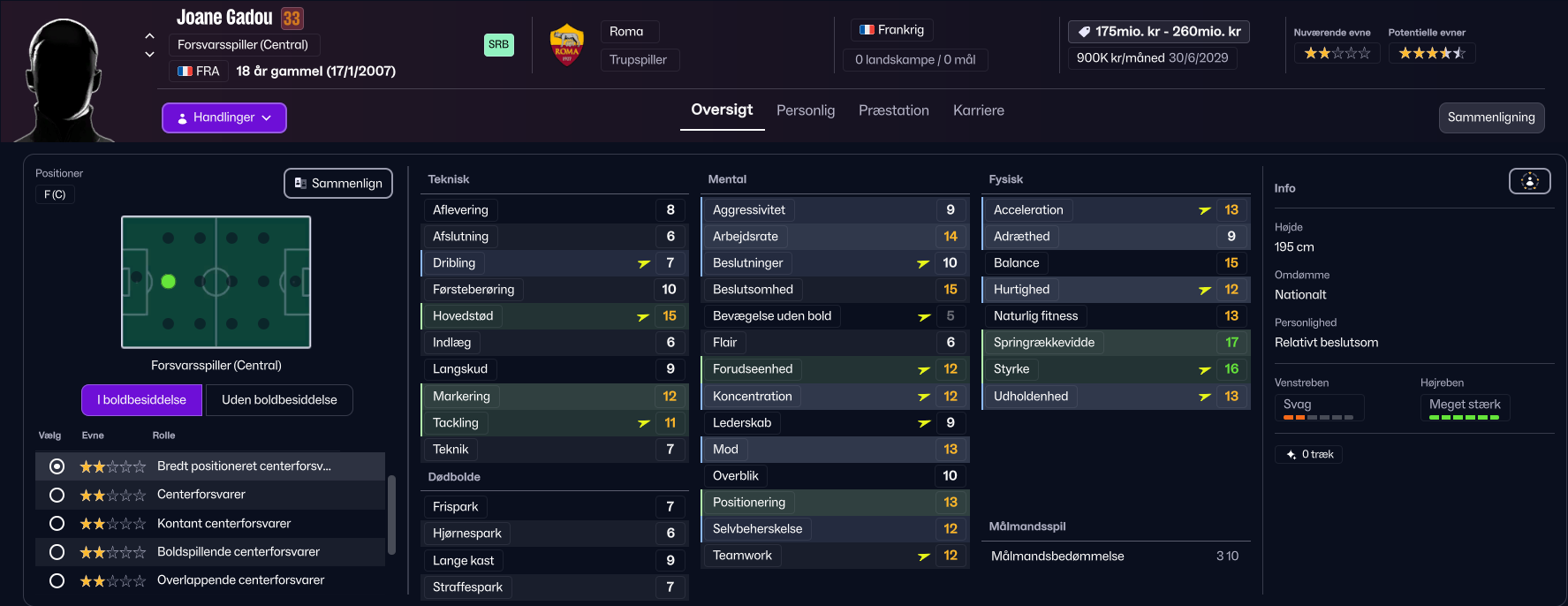Click the France flag next to Frankrig

pos(867,30)
